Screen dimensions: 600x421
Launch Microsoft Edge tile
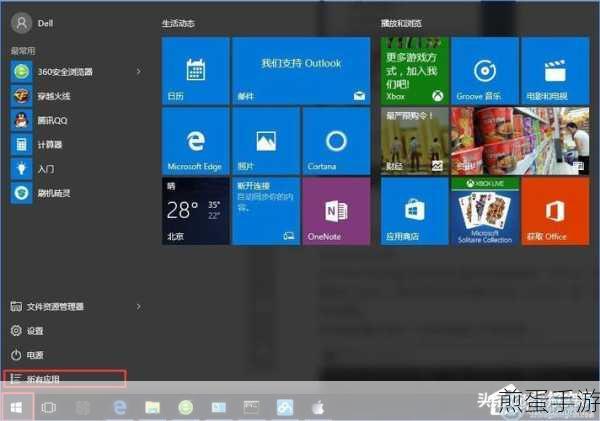coord(196,141)
